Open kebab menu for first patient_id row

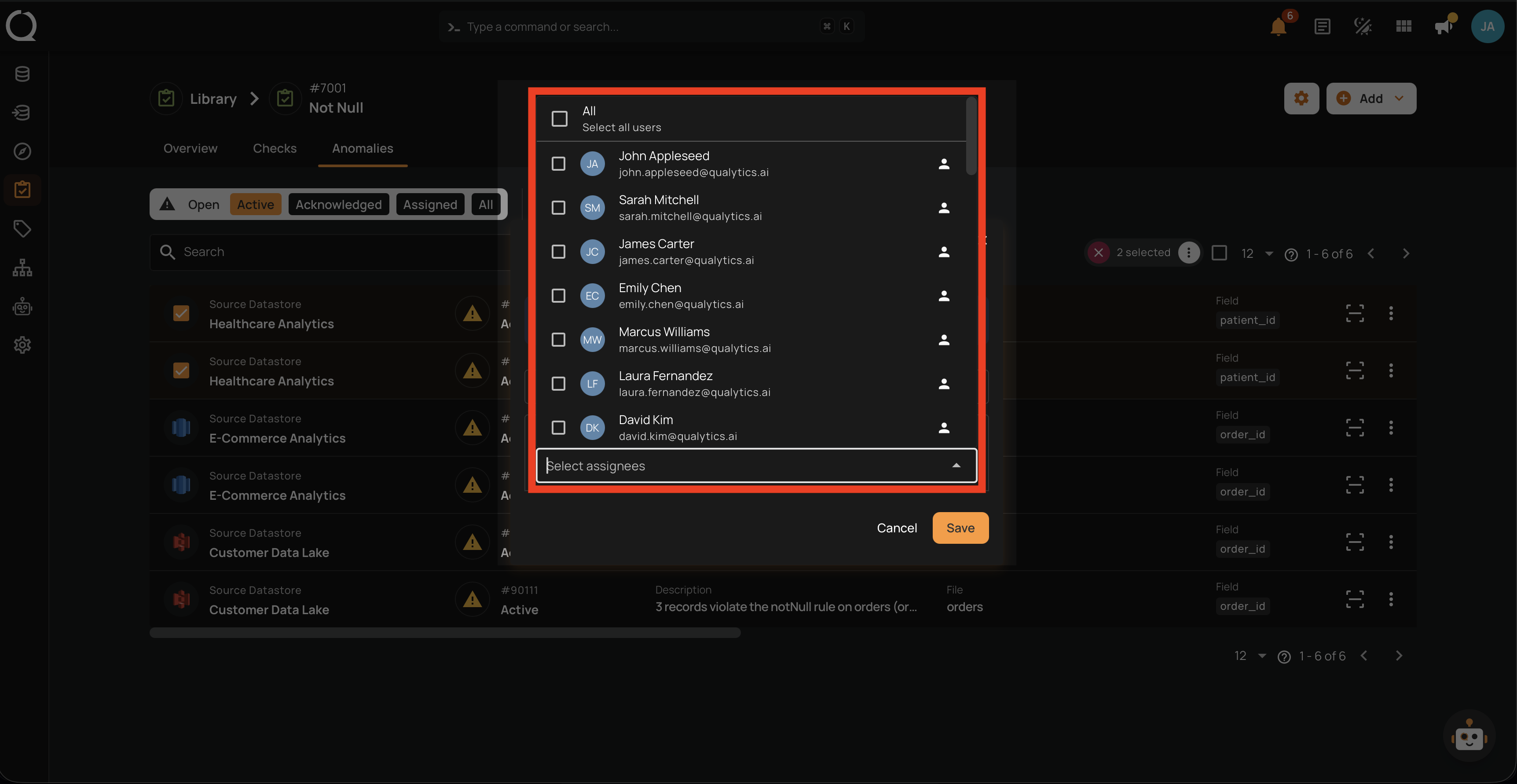(1391, 313)
